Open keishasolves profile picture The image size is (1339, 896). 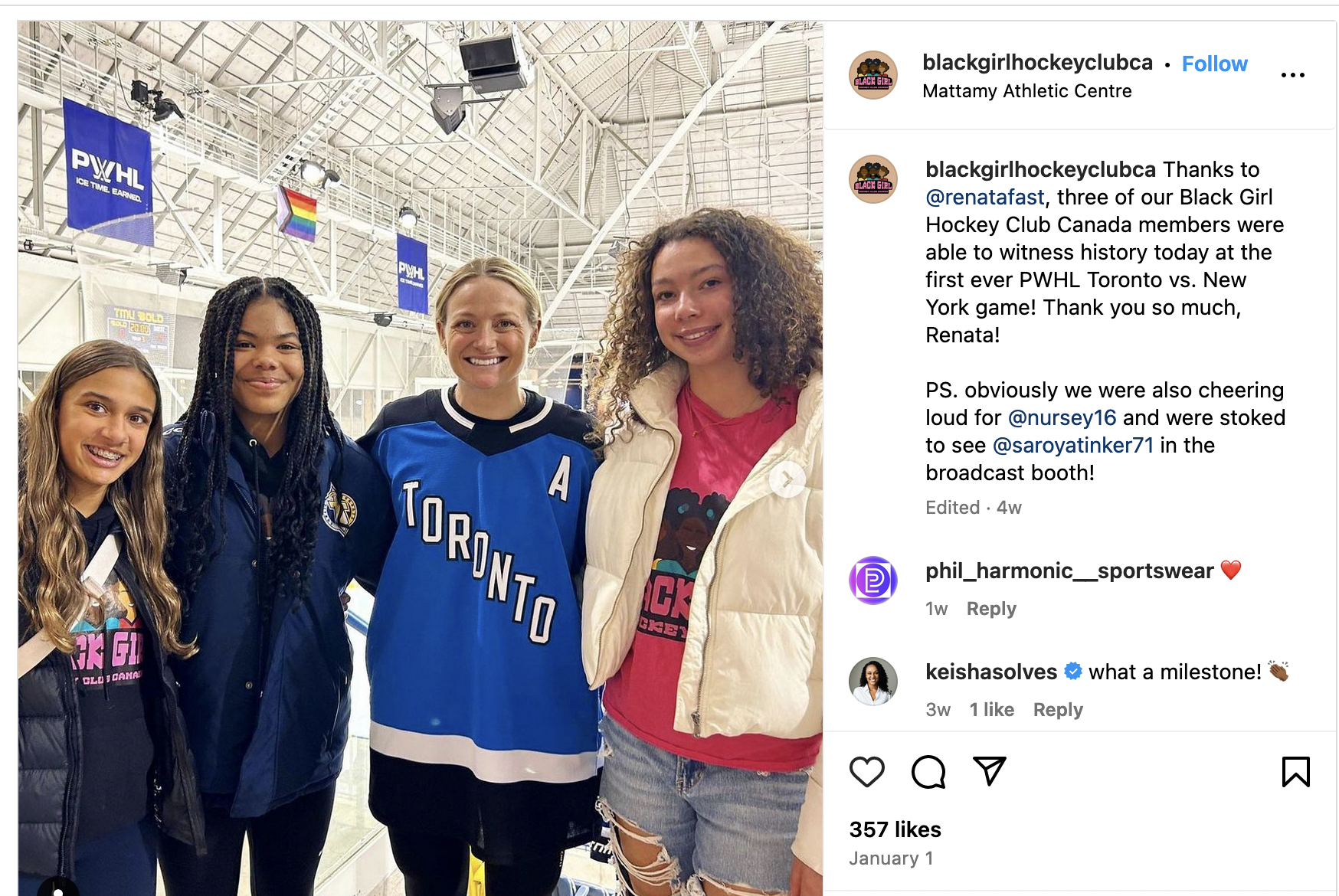pyautogui.click(x=873, y=681)
